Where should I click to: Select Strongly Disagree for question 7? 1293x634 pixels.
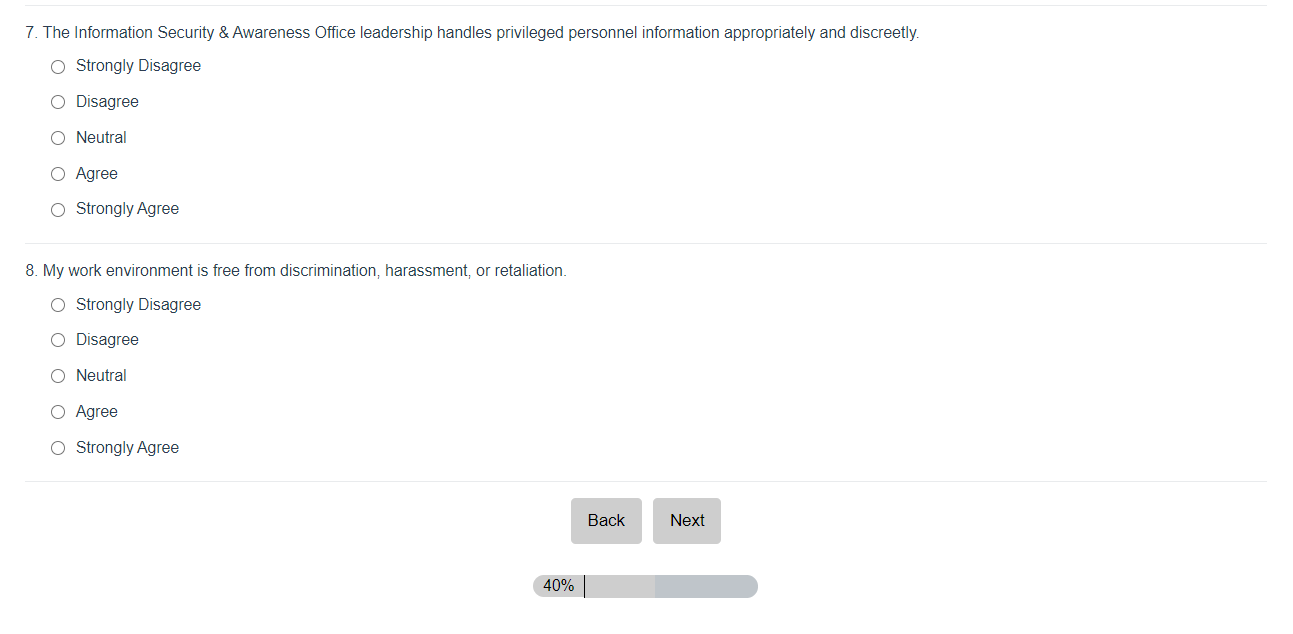tap(58, 67)
